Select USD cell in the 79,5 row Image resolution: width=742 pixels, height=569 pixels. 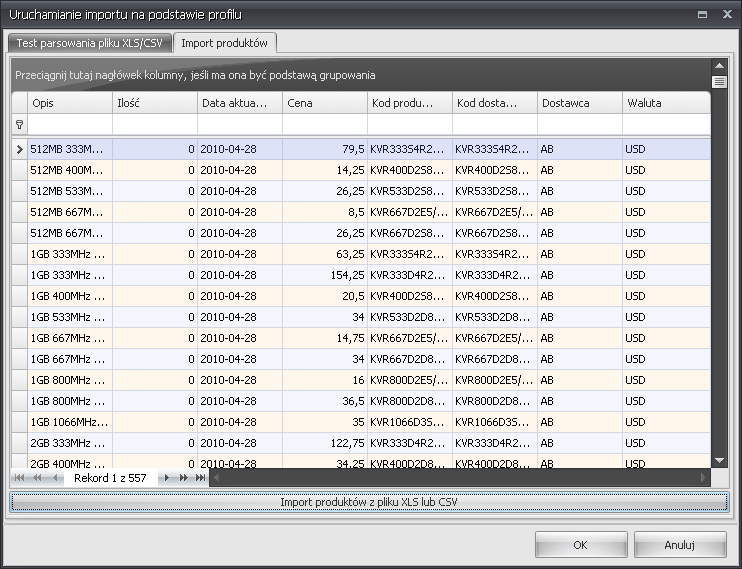[x=666, y=149]
